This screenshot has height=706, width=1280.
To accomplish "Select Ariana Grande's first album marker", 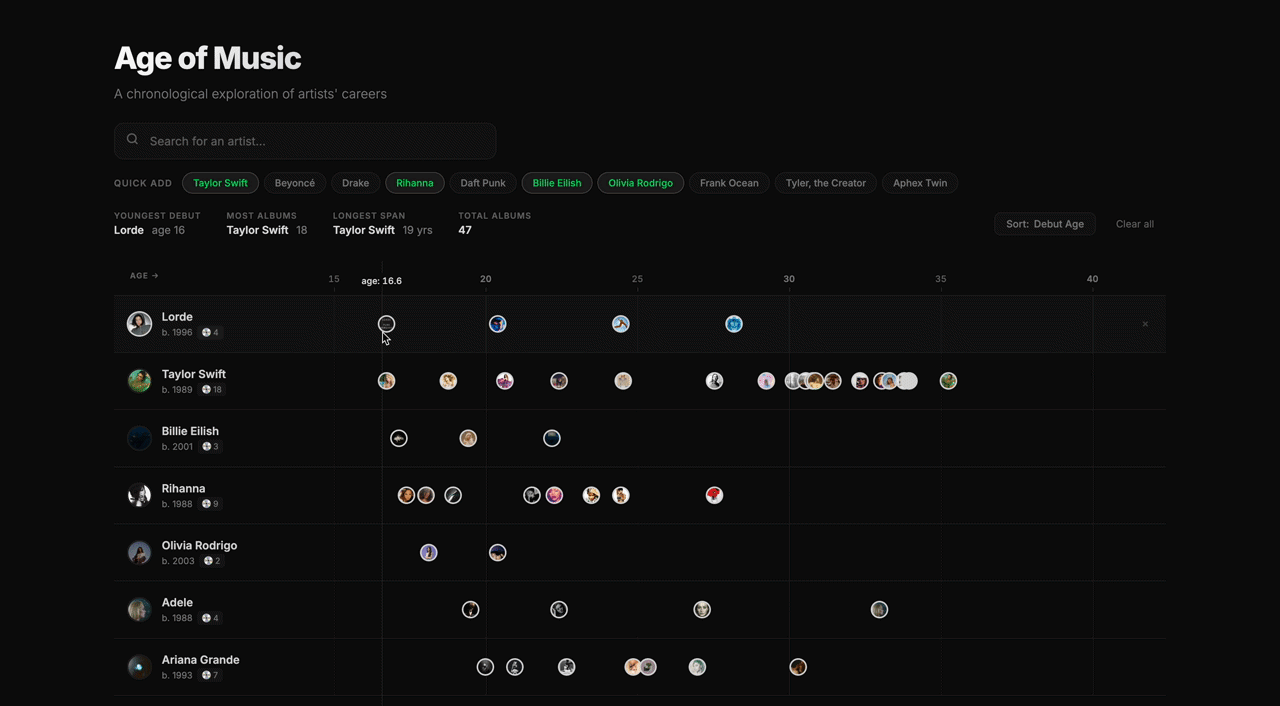I will (x=485, y=667).
